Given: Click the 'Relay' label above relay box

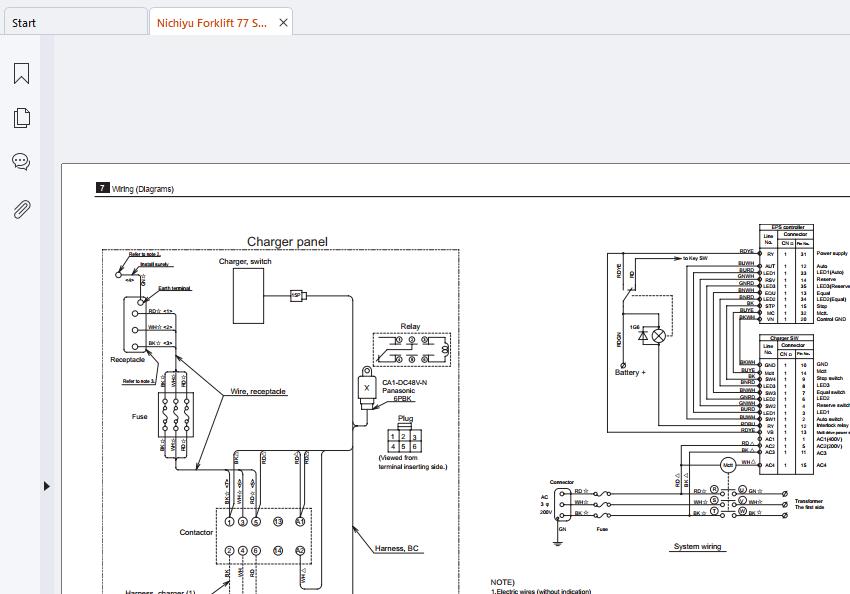Looking at the screenshot, I should pyautogui.click(x=410, y=326).
